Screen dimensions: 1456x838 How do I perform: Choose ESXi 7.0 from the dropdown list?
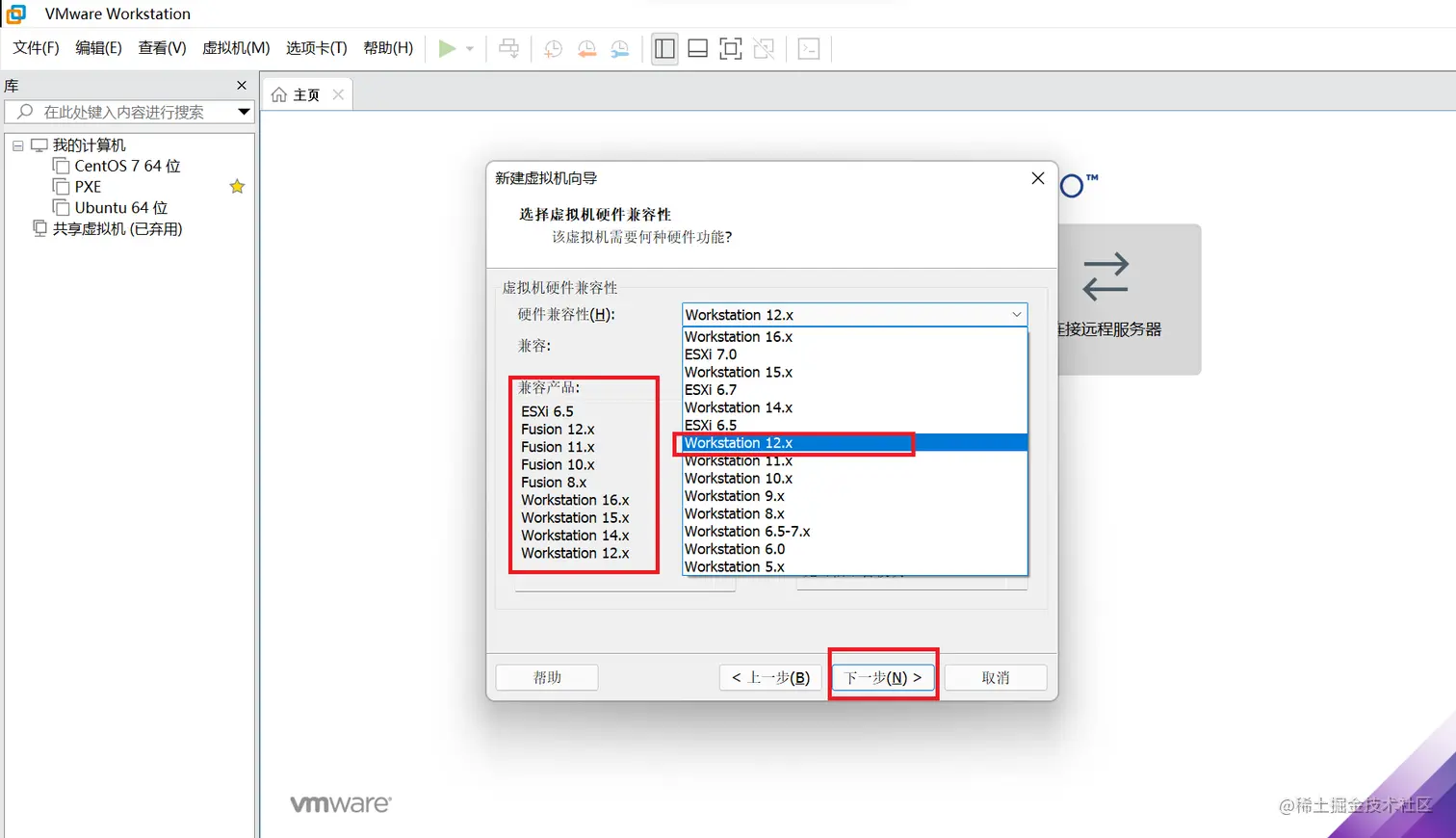pos(855,354)
